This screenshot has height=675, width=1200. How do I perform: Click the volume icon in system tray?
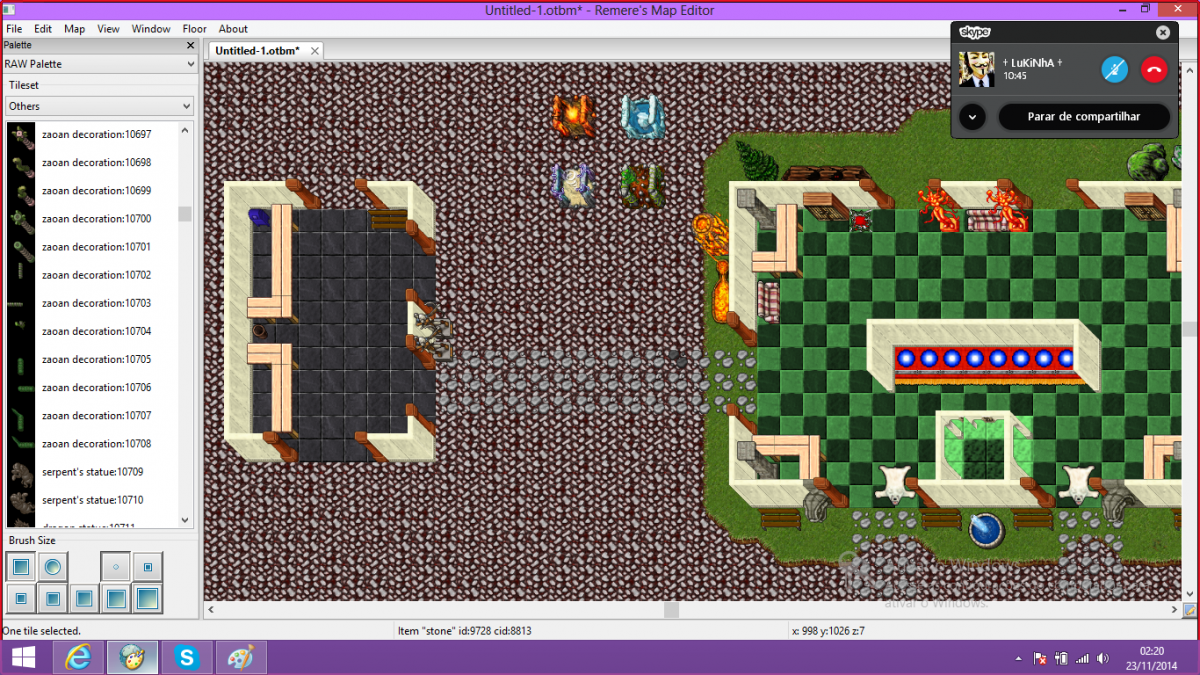1102,659
